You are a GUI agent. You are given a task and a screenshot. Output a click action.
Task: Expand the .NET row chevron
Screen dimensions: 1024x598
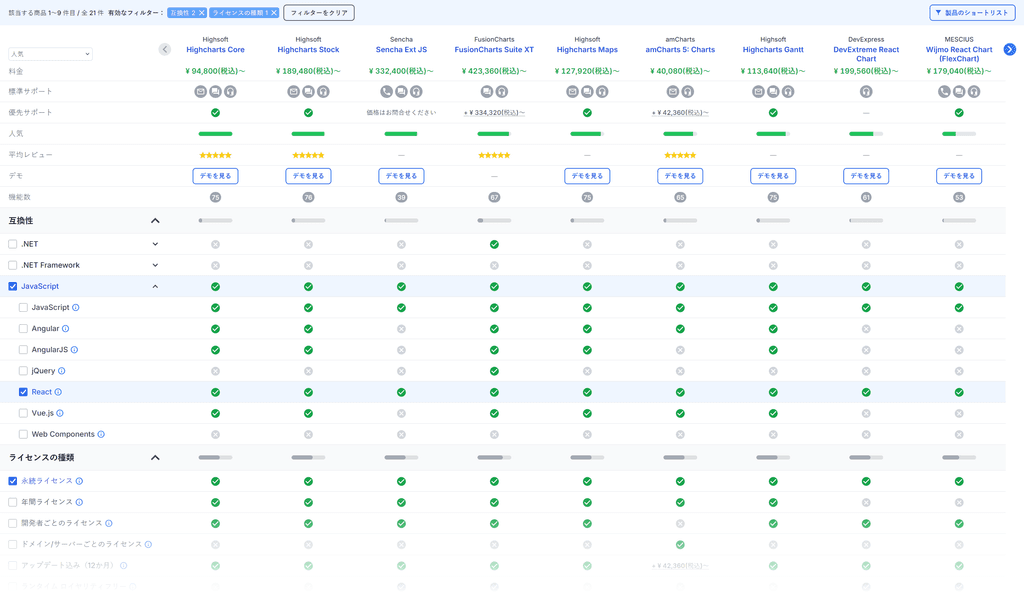[155, 244]
